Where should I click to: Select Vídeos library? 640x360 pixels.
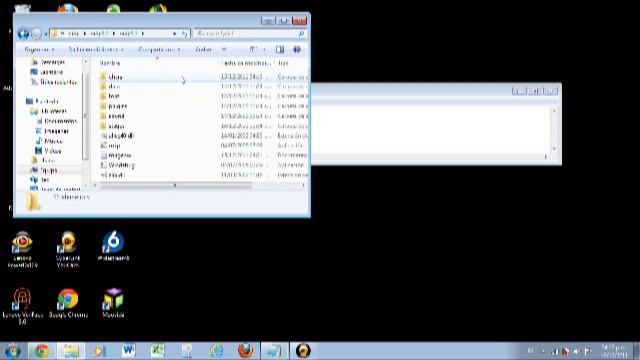click(x=48, y=151)
